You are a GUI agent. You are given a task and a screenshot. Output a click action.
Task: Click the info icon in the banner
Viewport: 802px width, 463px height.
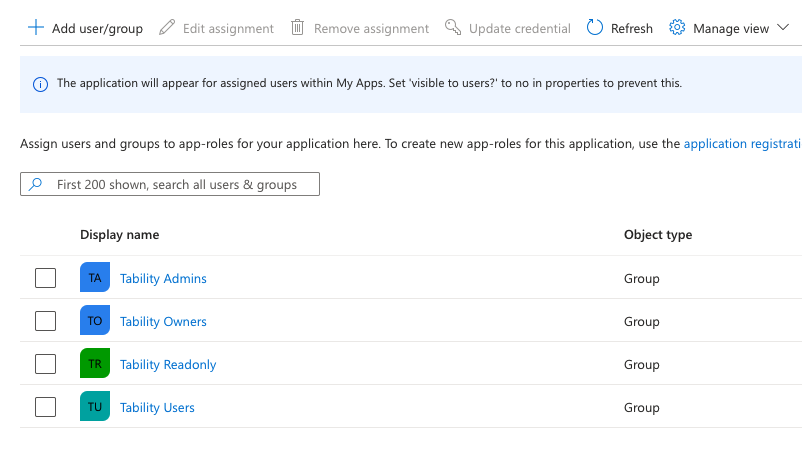[41, 84]
